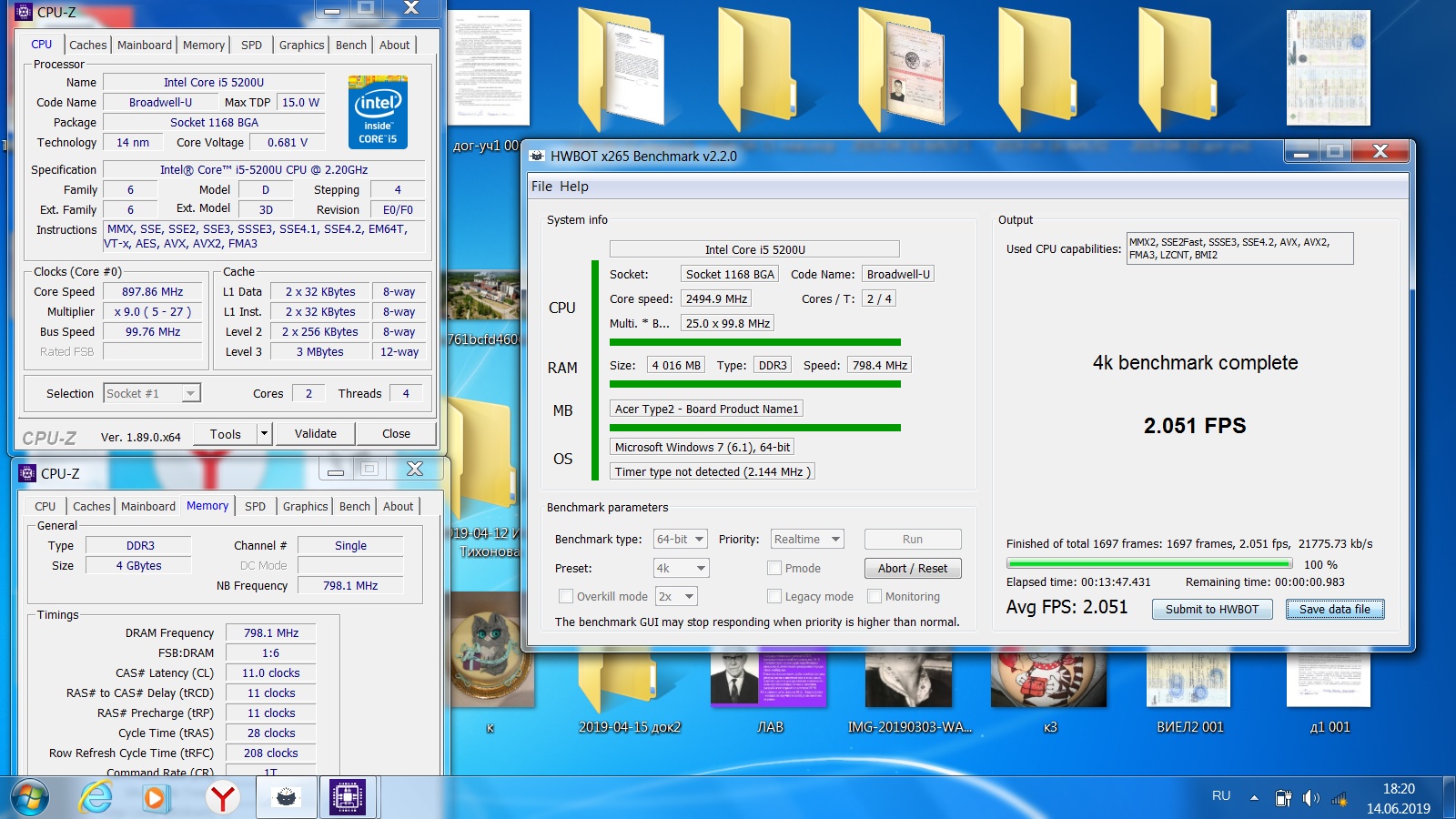Open the Benchmark type 64-bit dropdown
The image size is (1456, 819).
point(681,539)
